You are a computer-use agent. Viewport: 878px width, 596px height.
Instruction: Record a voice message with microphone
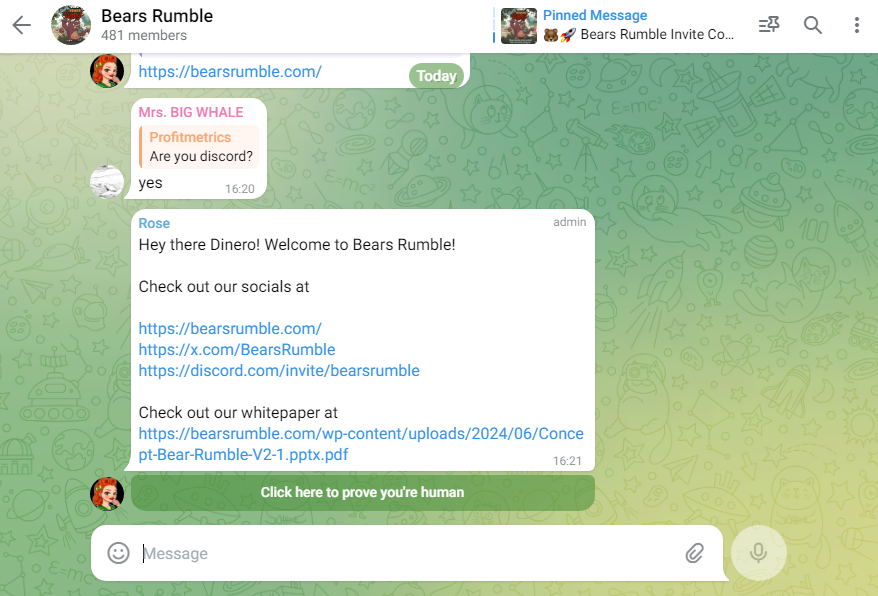(759, 553)
